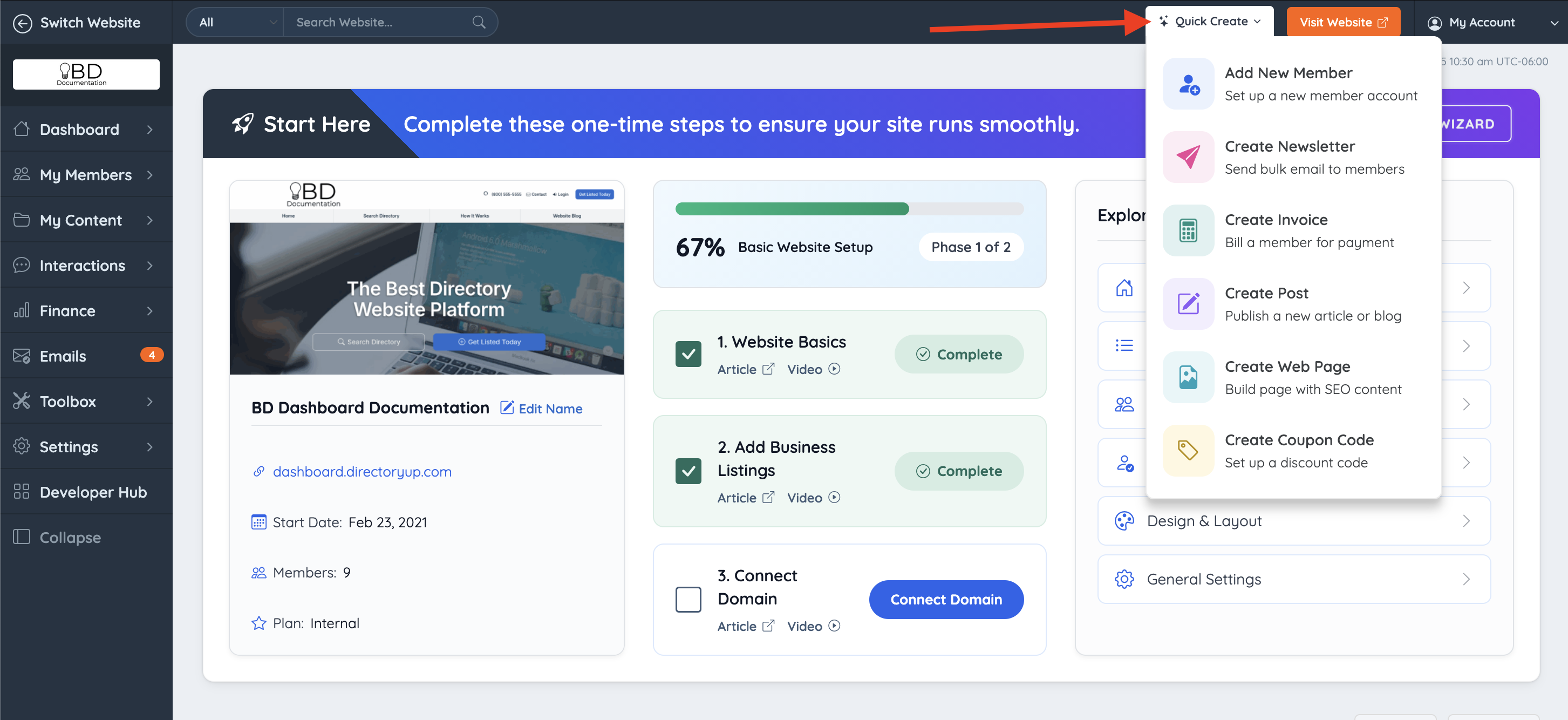Click the setup progress bar
This screenshot has height=720, width=1568.
[849, 209]
